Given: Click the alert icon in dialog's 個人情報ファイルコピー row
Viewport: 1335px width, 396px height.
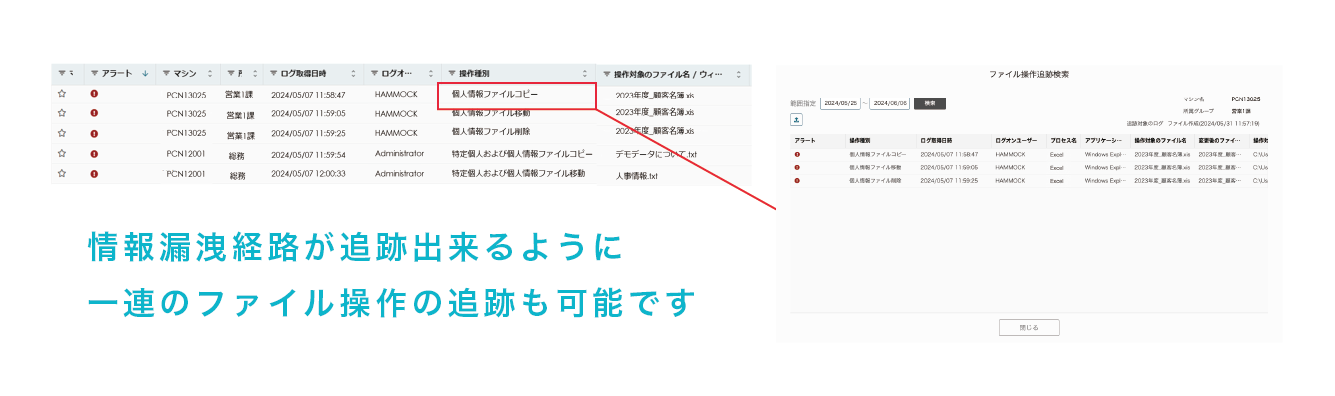Looking at the screenshot, I should tap(797, 154).
